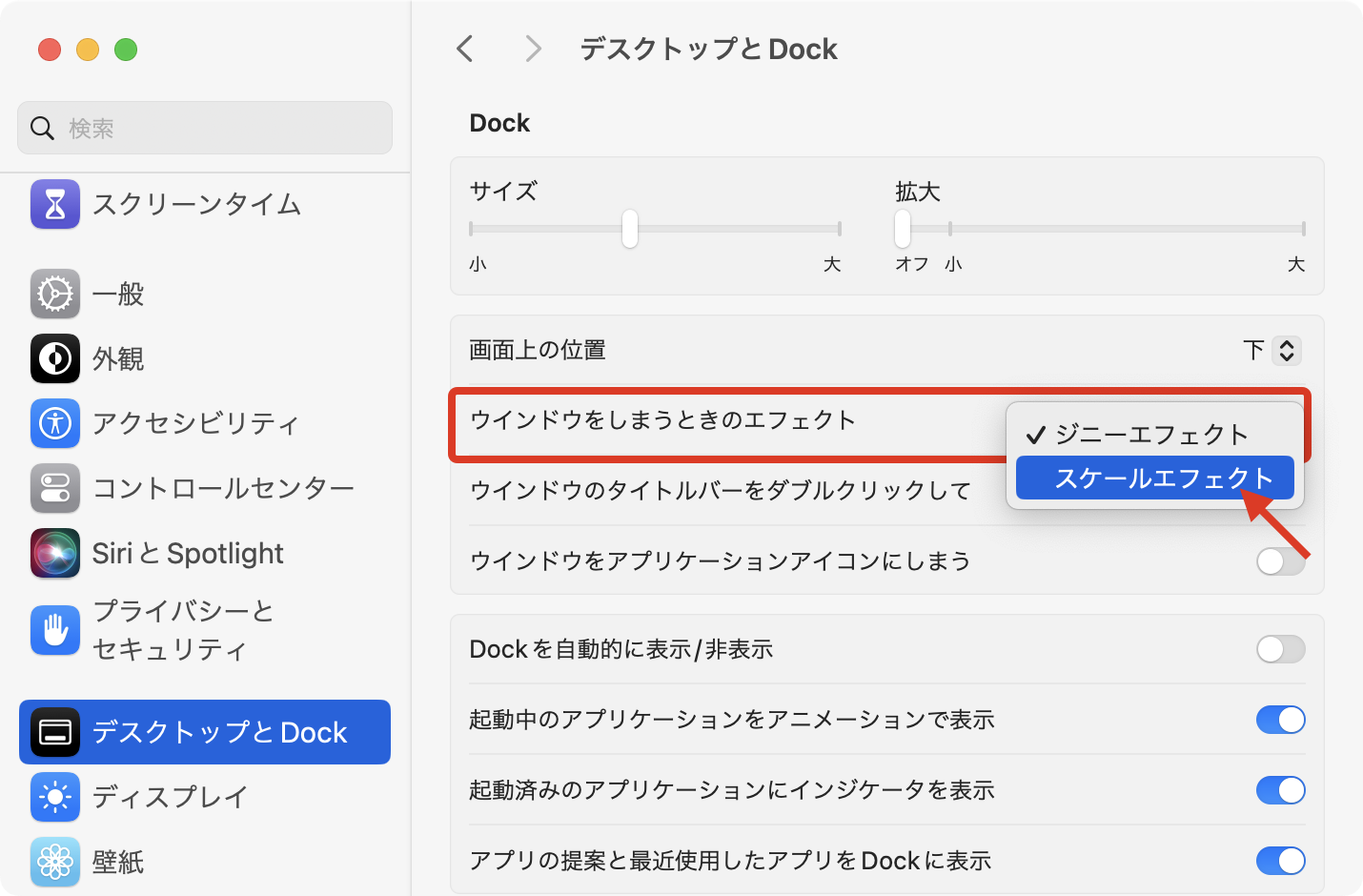Click the Siri と Spotlight icon
1363x896 pixels.
[55, 553]
